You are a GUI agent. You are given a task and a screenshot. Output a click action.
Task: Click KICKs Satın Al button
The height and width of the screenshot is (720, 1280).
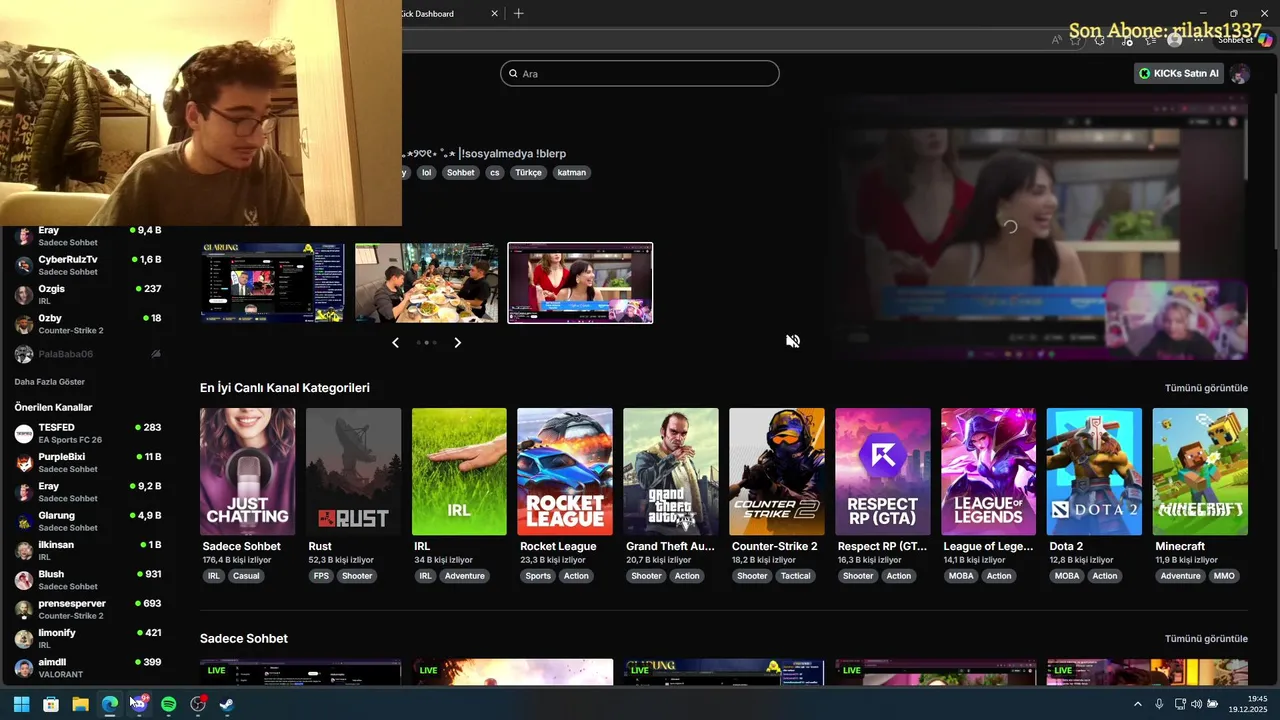click(x=1179, y=73)
